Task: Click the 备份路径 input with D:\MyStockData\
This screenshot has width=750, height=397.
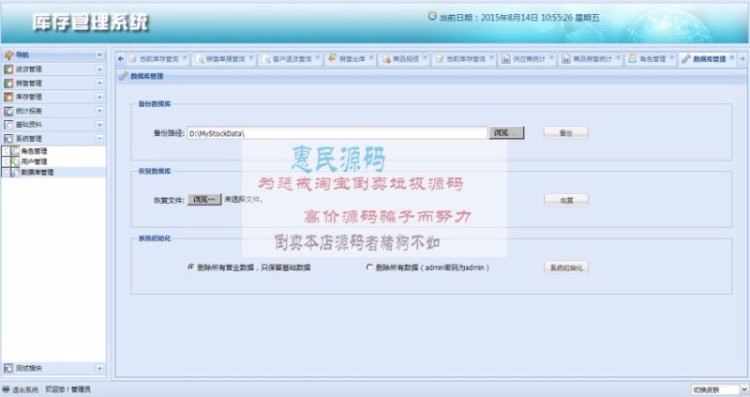Action: (337, 133)
